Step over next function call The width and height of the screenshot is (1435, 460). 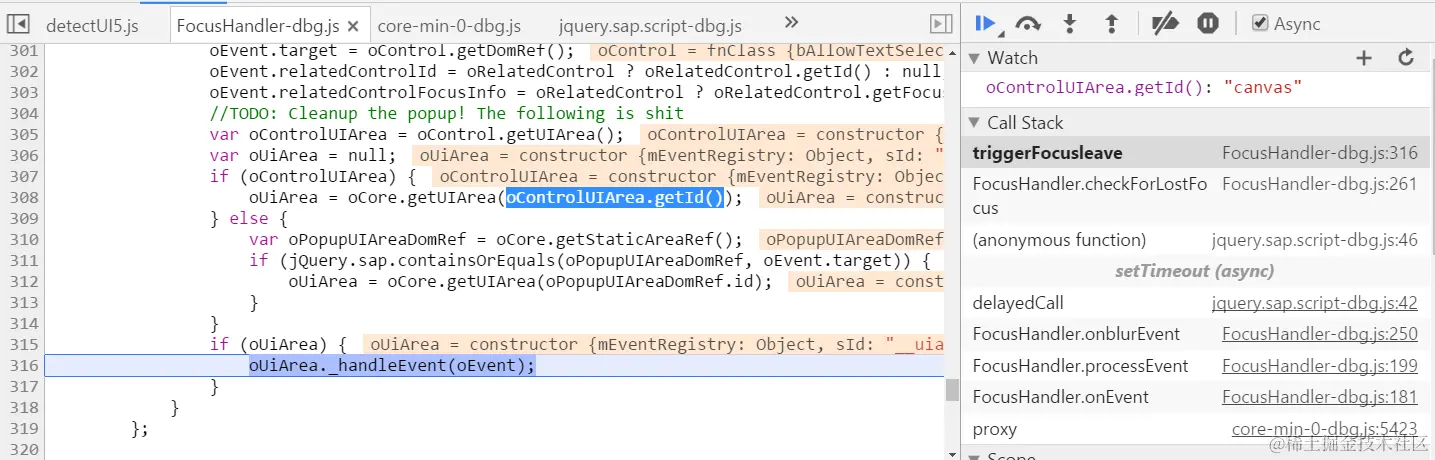point(1028,24)
